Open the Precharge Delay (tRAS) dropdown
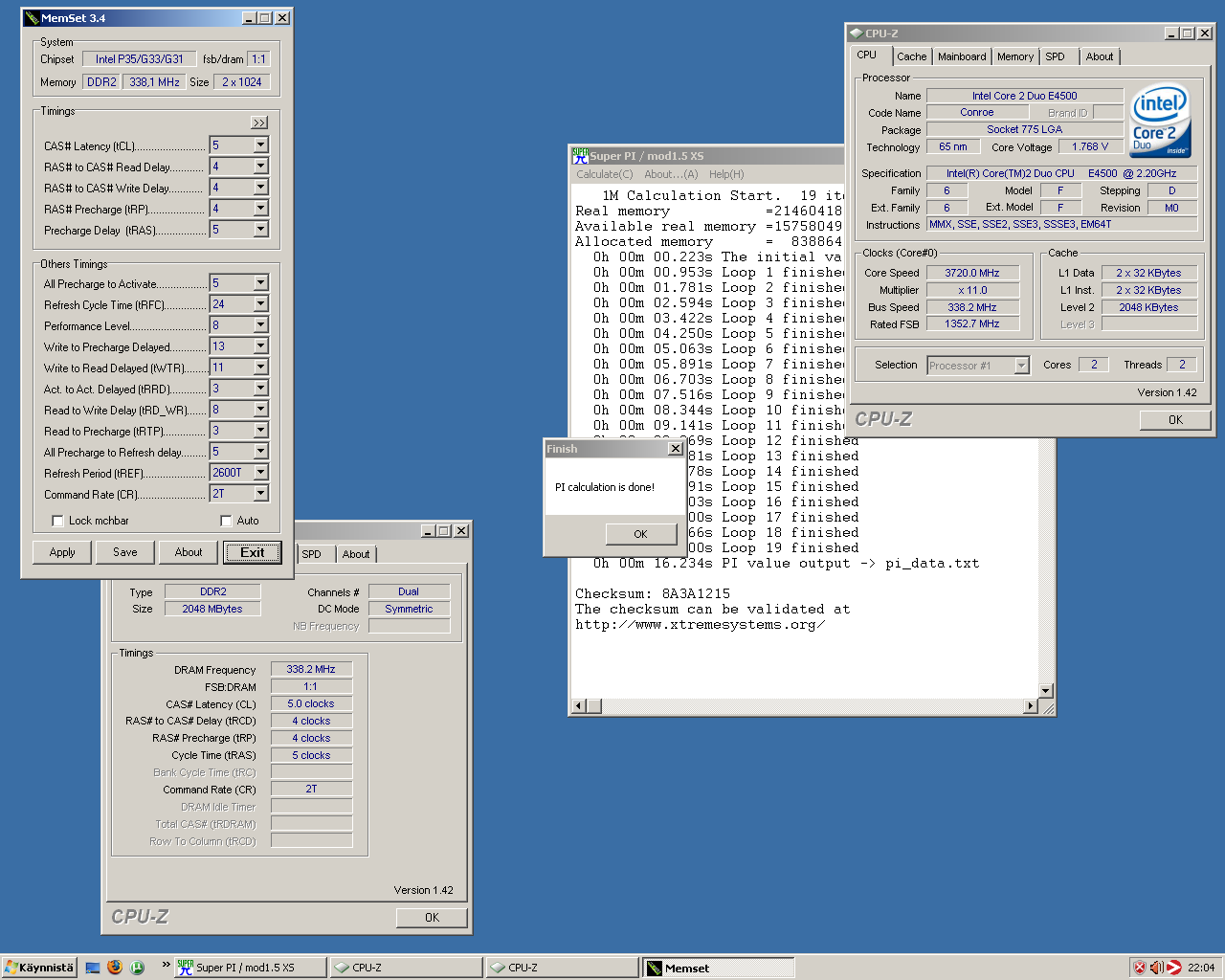The width and height of the screenshot is (1225, 980). 260,229
